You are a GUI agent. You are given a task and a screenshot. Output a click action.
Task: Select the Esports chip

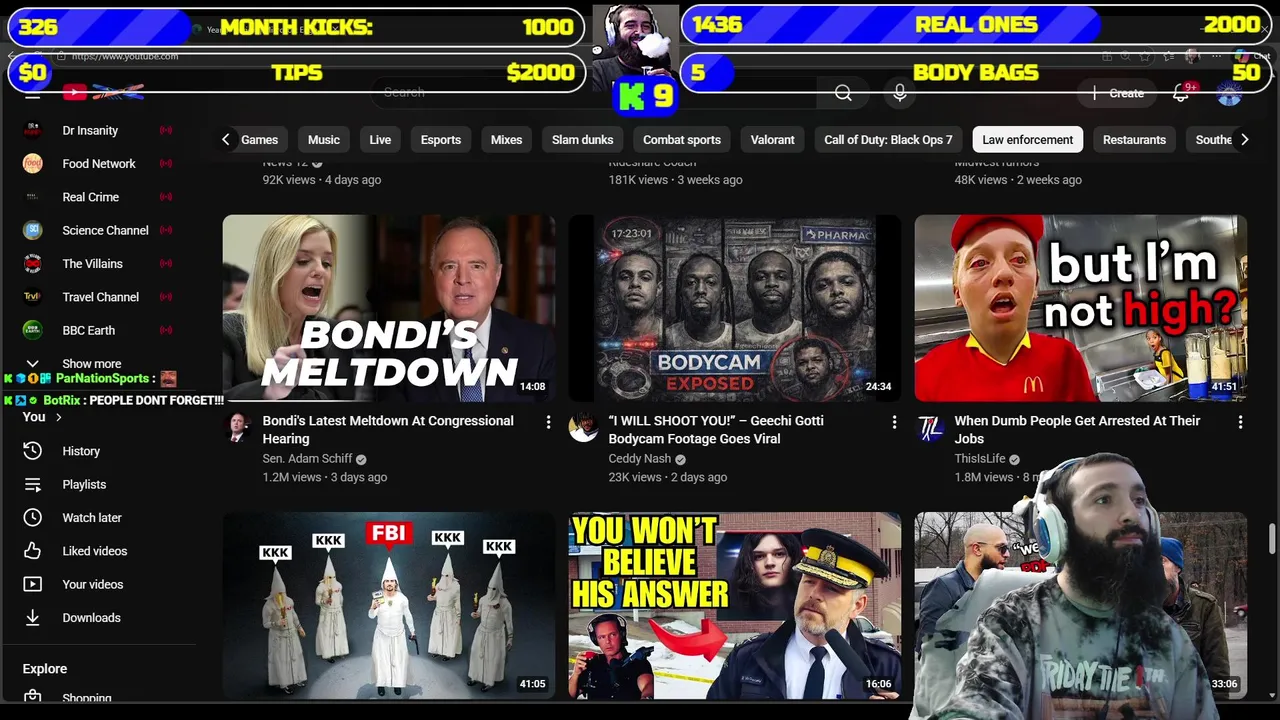441,140
